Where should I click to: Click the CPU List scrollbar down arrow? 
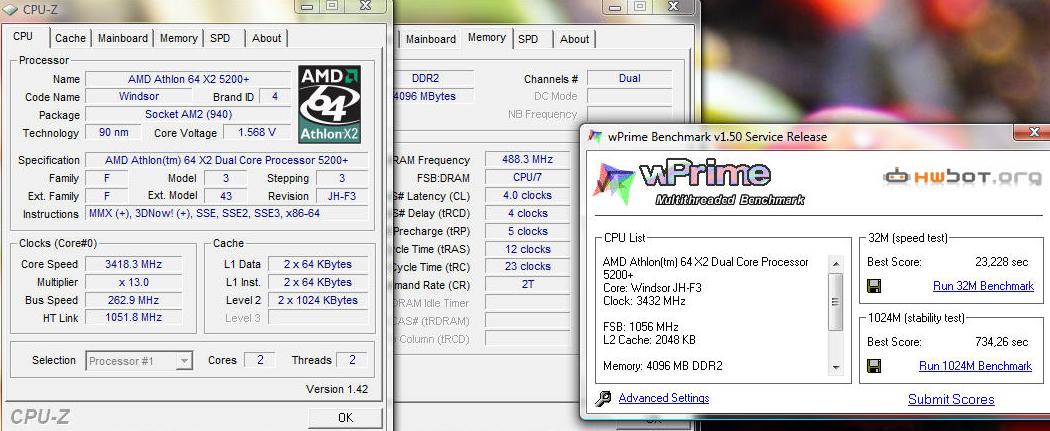pos(836,367)
